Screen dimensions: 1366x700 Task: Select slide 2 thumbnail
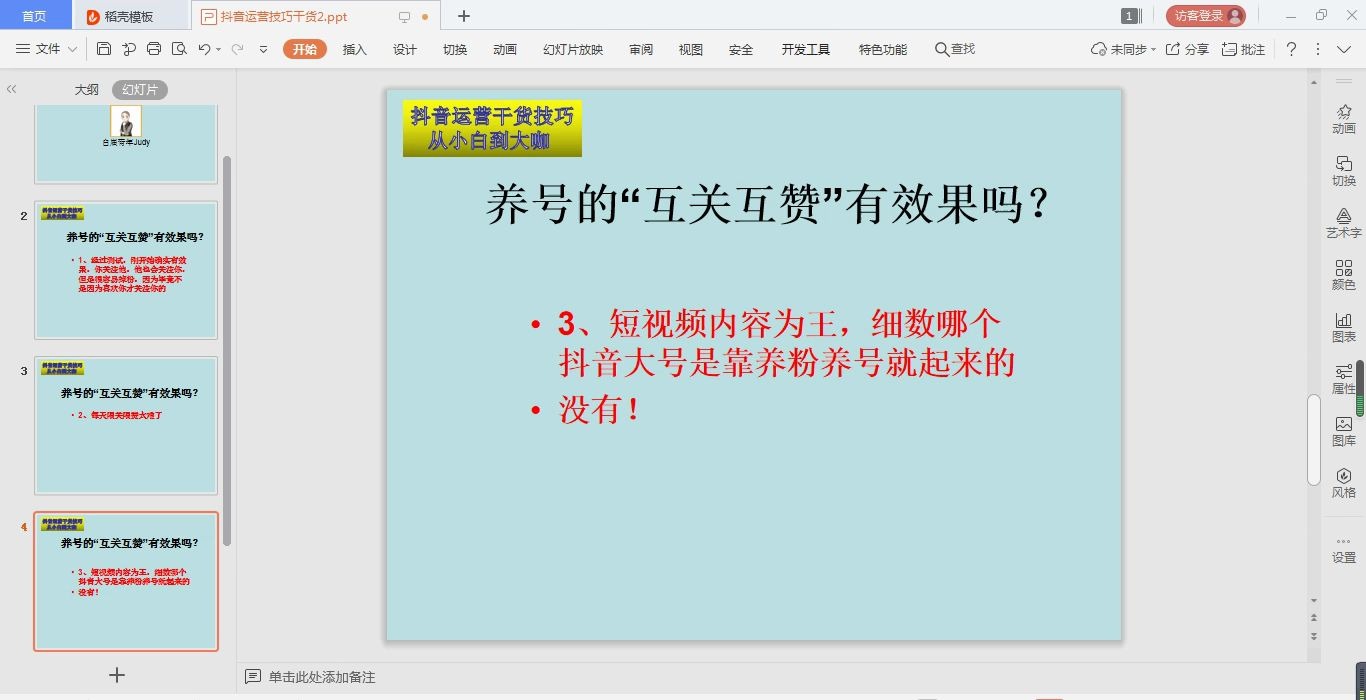click(x=126, y=270)
